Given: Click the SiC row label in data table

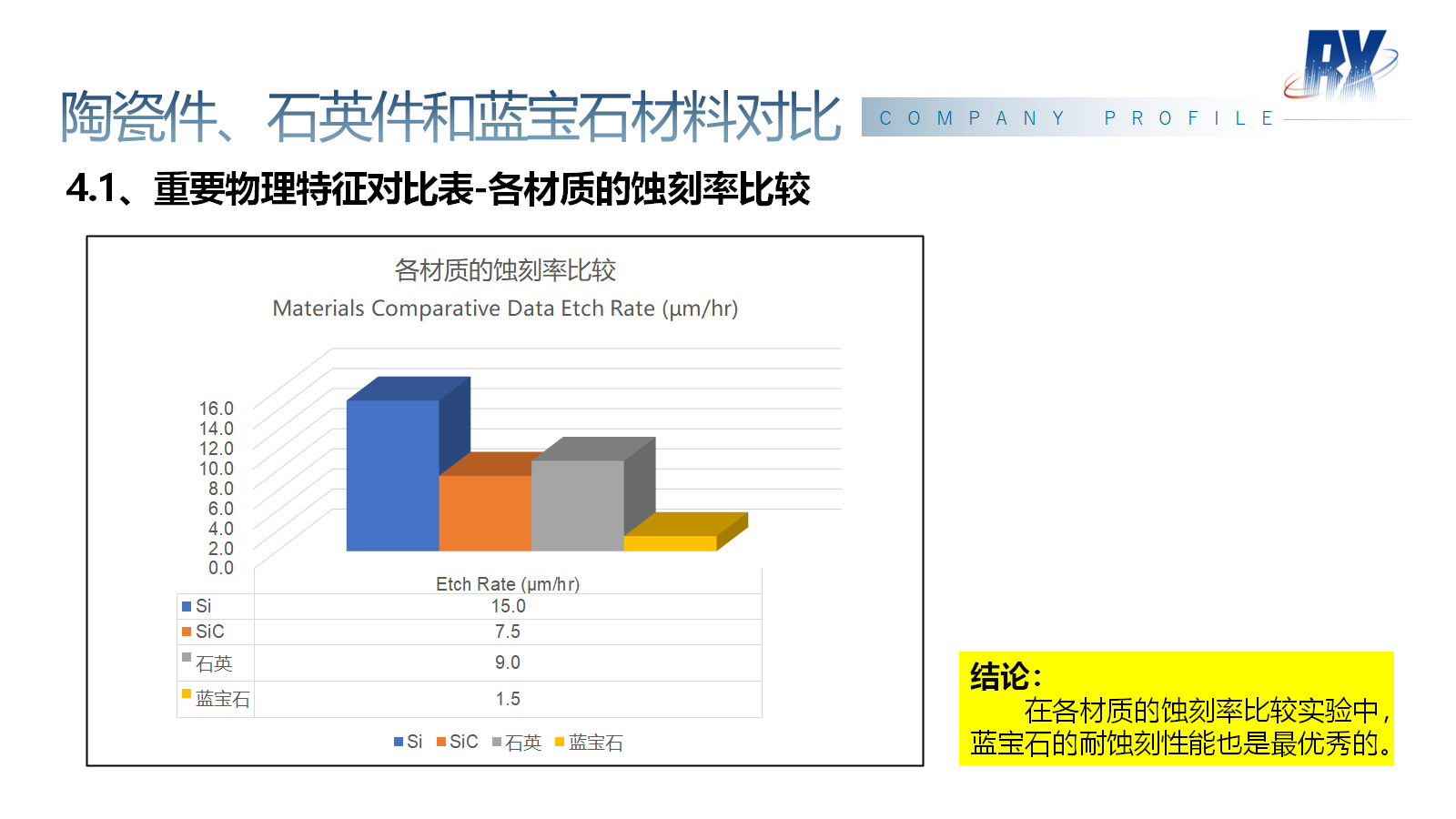Looking at the screenshot, I should coord(209,632).
